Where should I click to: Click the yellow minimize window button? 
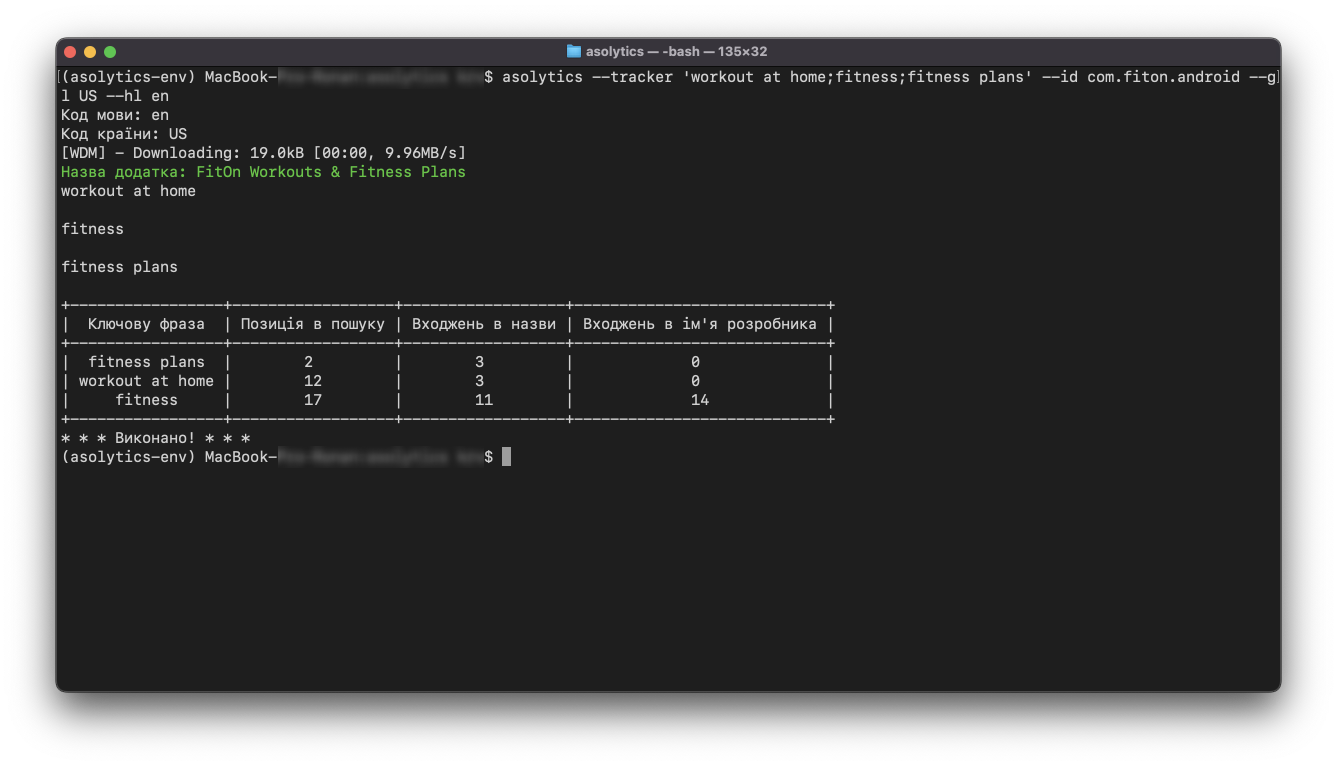pyautogui.click(x=90, y=51)
